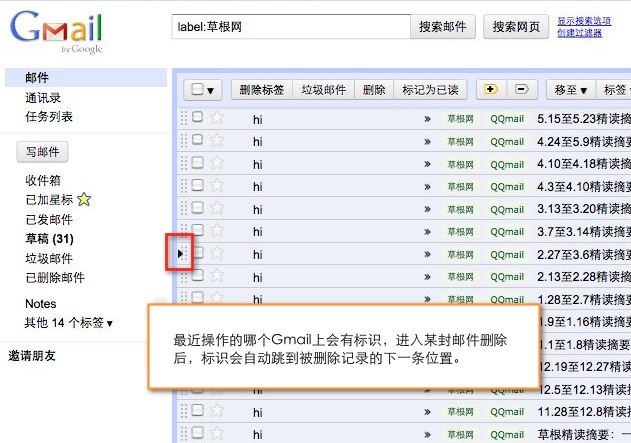Star the 11.28至12.8 email
Viewport: 631px width, 443px height.
tap(217, 411)
